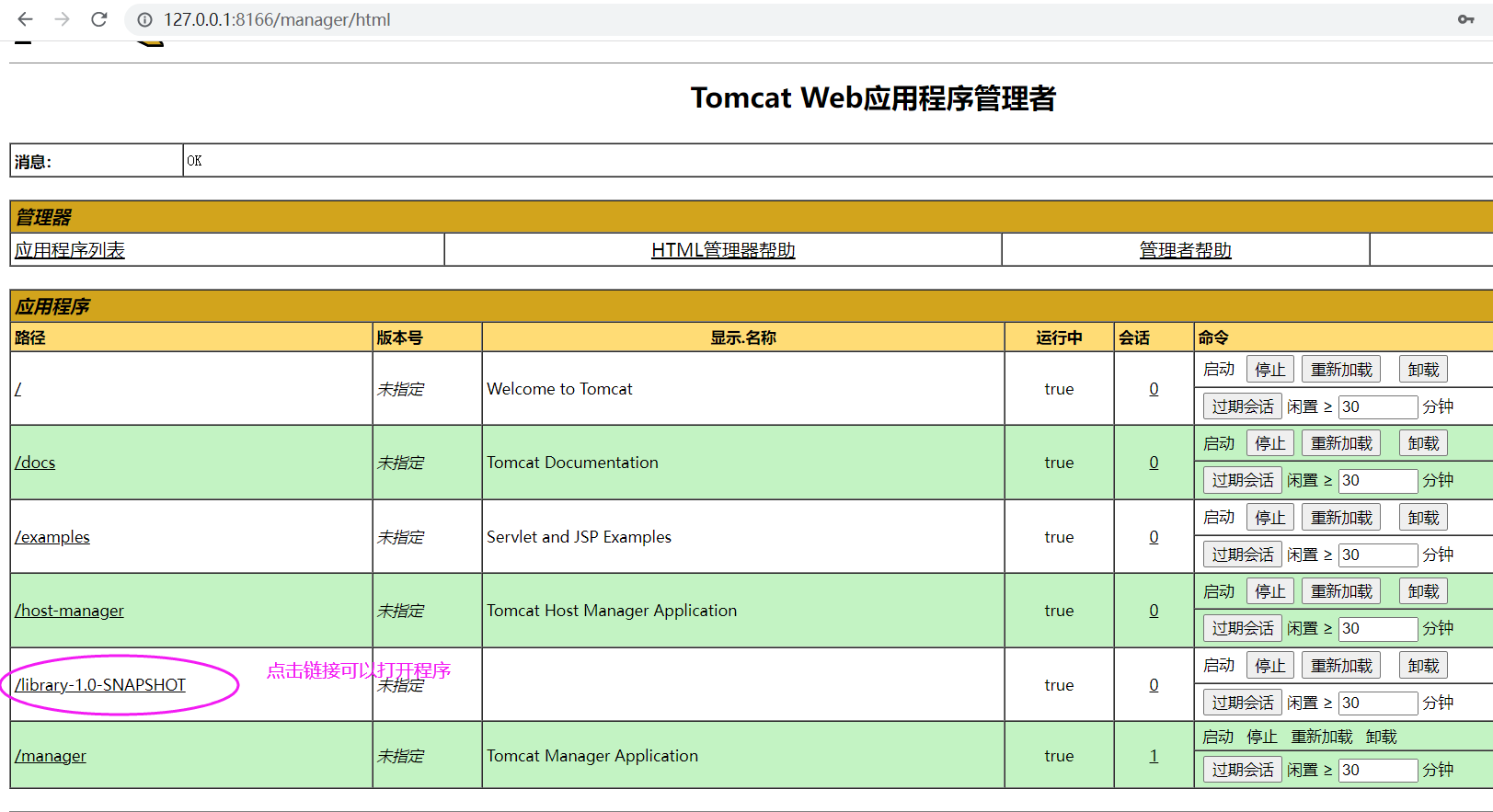This screenshot has width=1493, height=812.
Task: Reload the /docs application
Action: click(x=1341, y=443)
